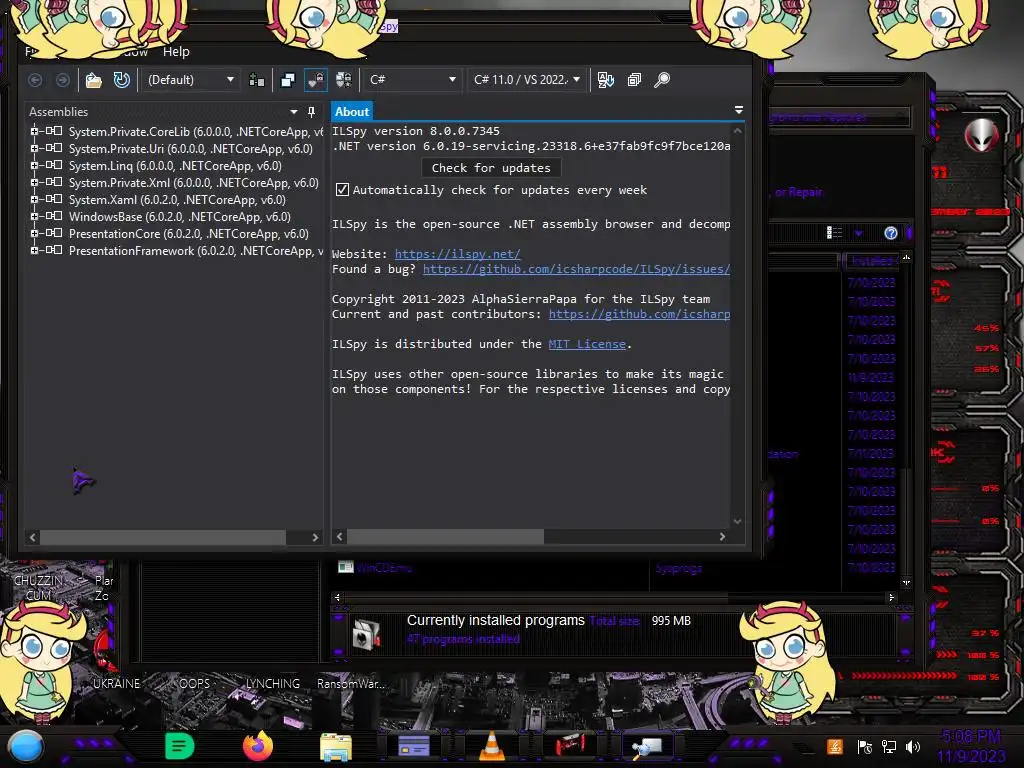Click the view options icon in Programs window
Image resolution: width=1024 pixels, height=768 pixels.
834,233
